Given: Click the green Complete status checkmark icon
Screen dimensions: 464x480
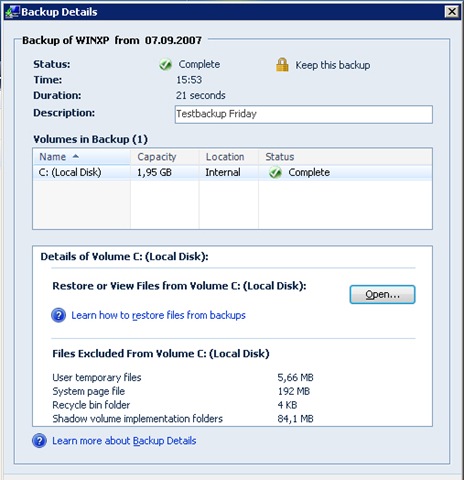Looking at the screenshot, I should tap(165, 64).
